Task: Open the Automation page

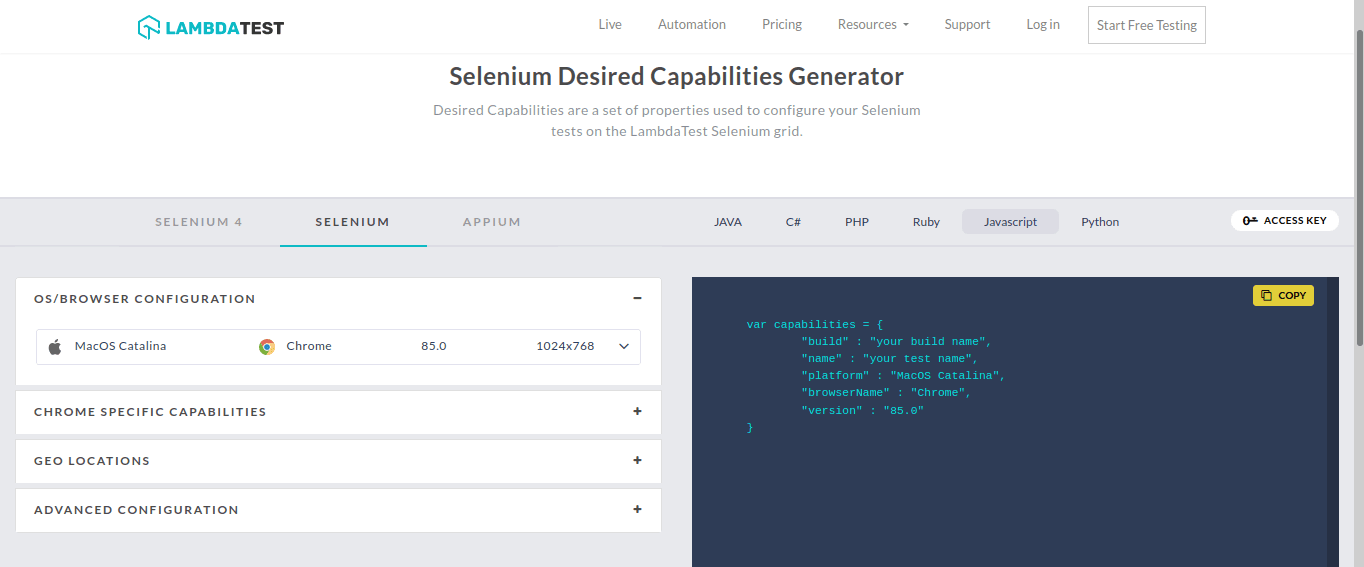Action: click(x=692, y=25)
